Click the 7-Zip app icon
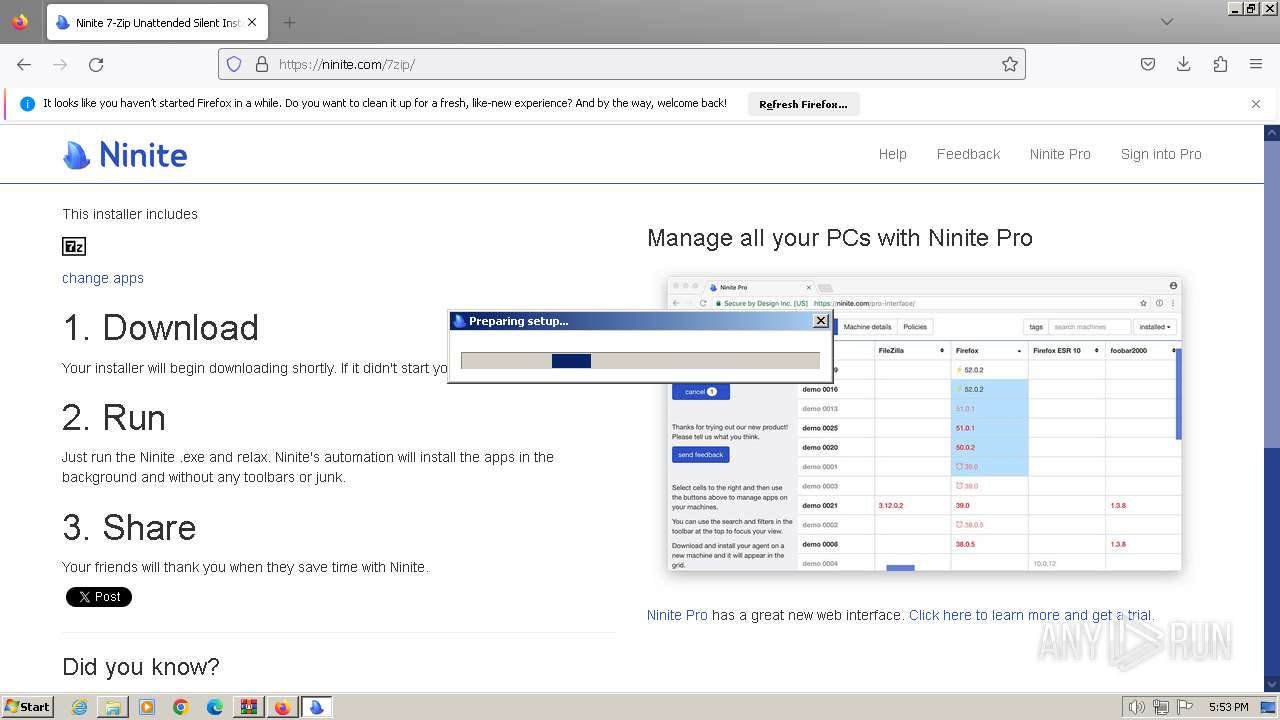Image resolution: width=1280 pixels, height=720 pixels. (74, 246)
